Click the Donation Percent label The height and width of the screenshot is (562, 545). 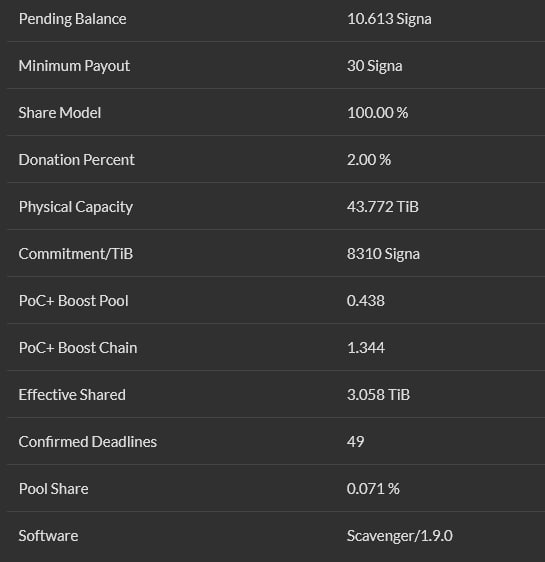click(76, 160)
